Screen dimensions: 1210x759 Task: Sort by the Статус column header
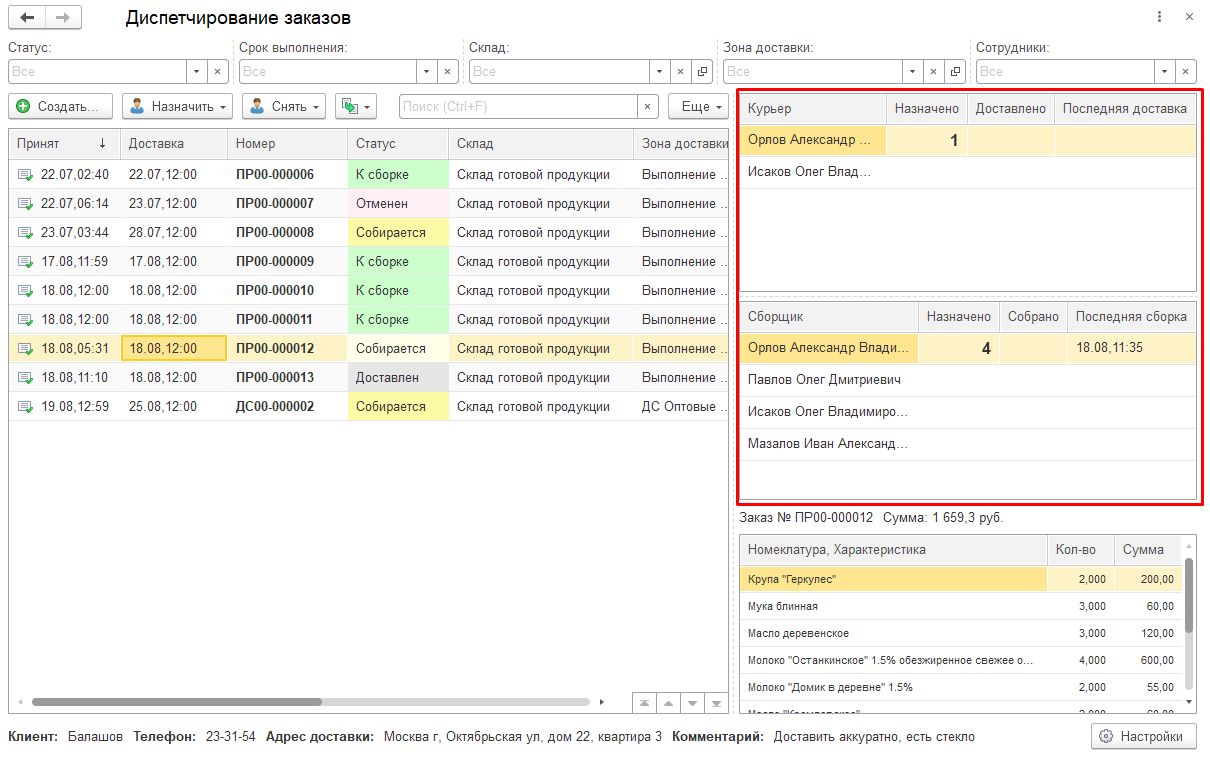398,144
